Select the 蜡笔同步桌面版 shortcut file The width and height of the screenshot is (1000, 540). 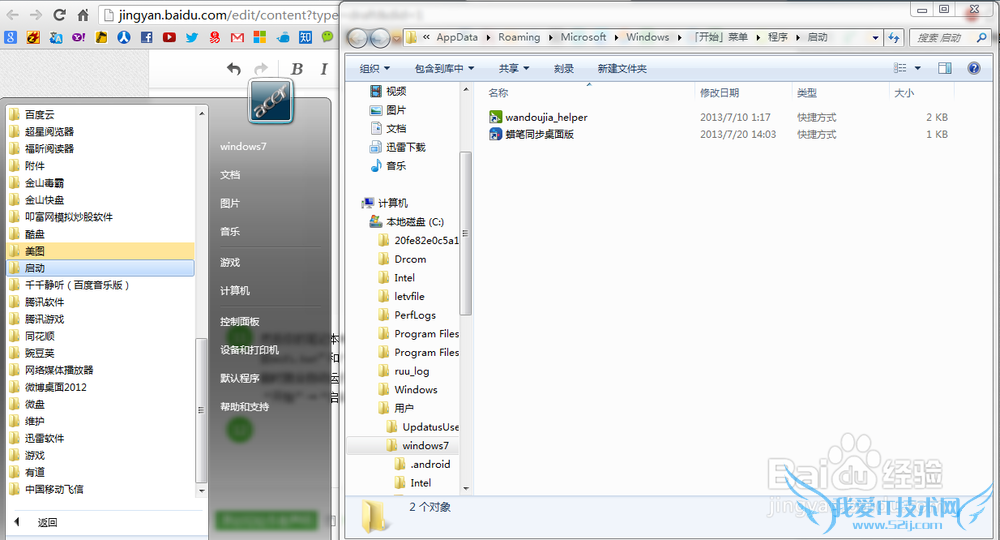tap(531, 135)
